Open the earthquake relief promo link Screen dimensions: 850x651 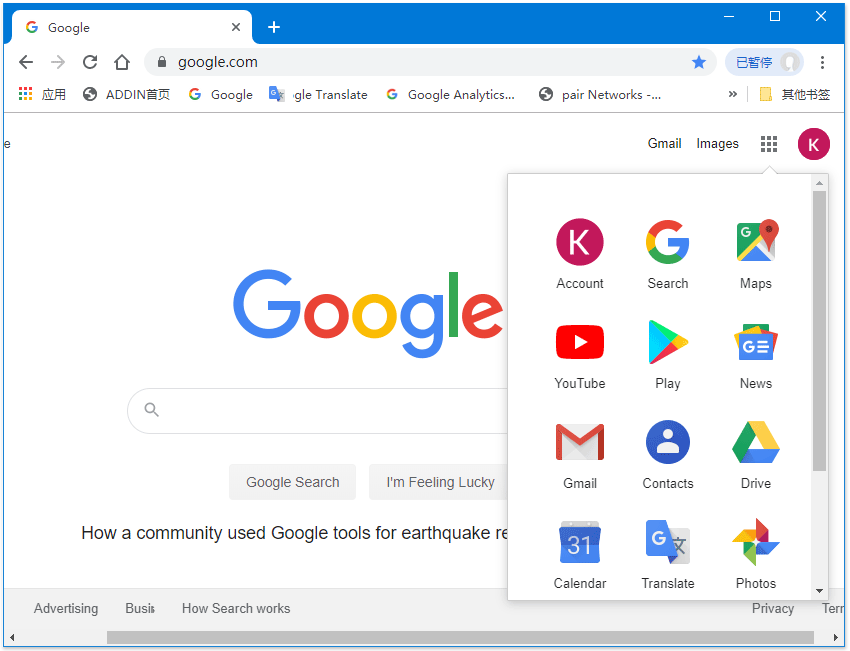tap(294, 533)
